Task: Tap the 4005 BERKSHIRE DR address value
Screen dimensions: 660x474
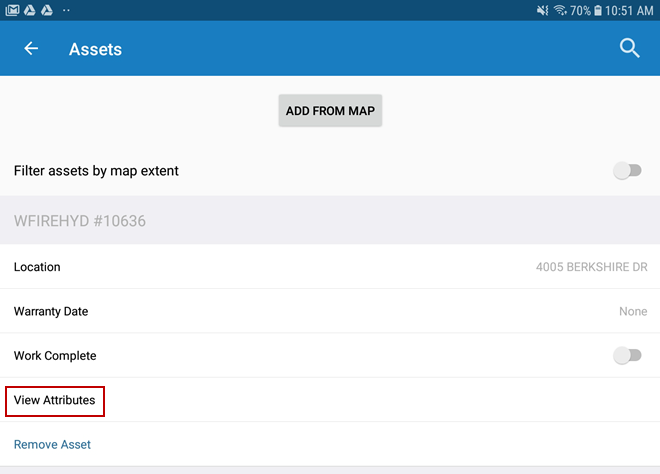Action: [591, 267]
